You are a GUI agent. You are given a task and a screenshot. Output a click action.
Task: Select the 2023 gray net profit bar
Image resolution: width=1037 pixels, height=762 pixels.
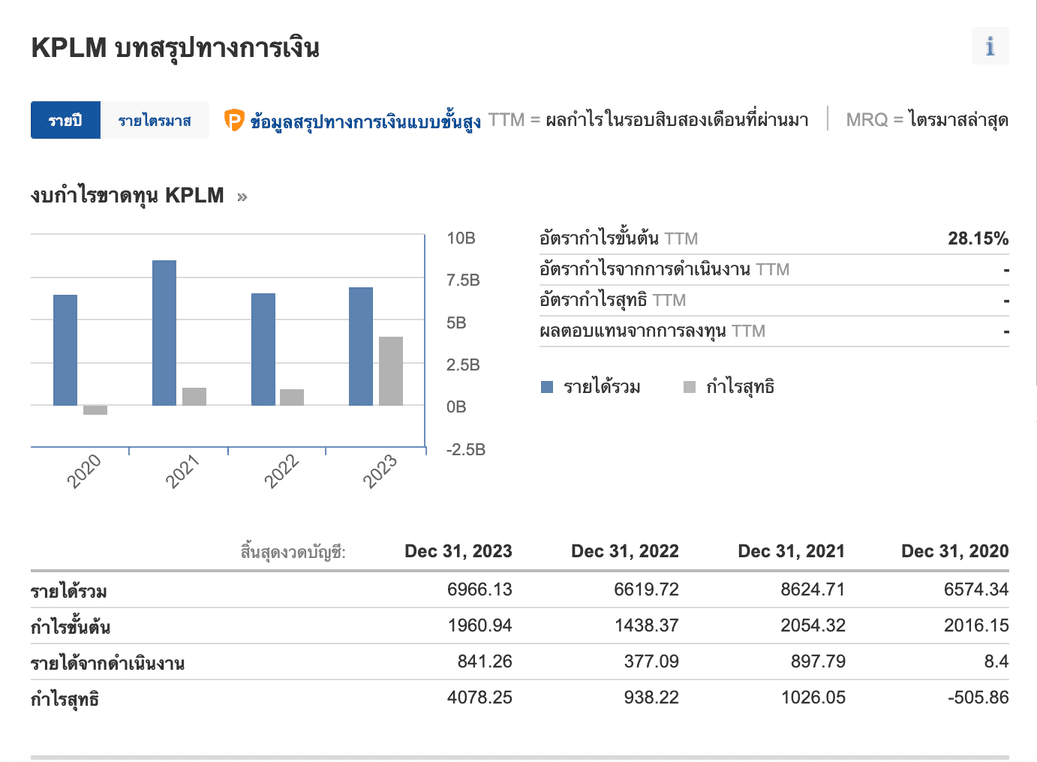(390, 371)
